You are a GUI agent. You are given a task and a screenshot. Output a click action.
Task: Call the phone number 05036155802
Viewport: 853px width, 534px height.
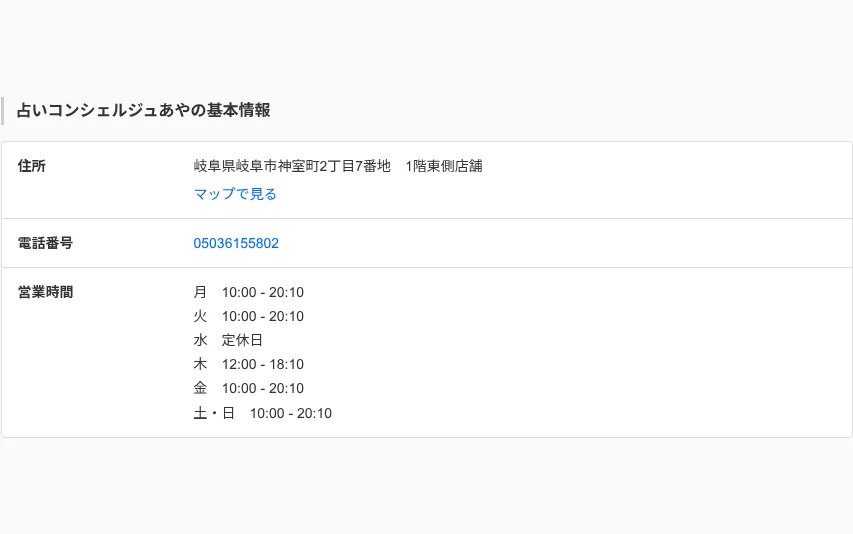[236, 243]
